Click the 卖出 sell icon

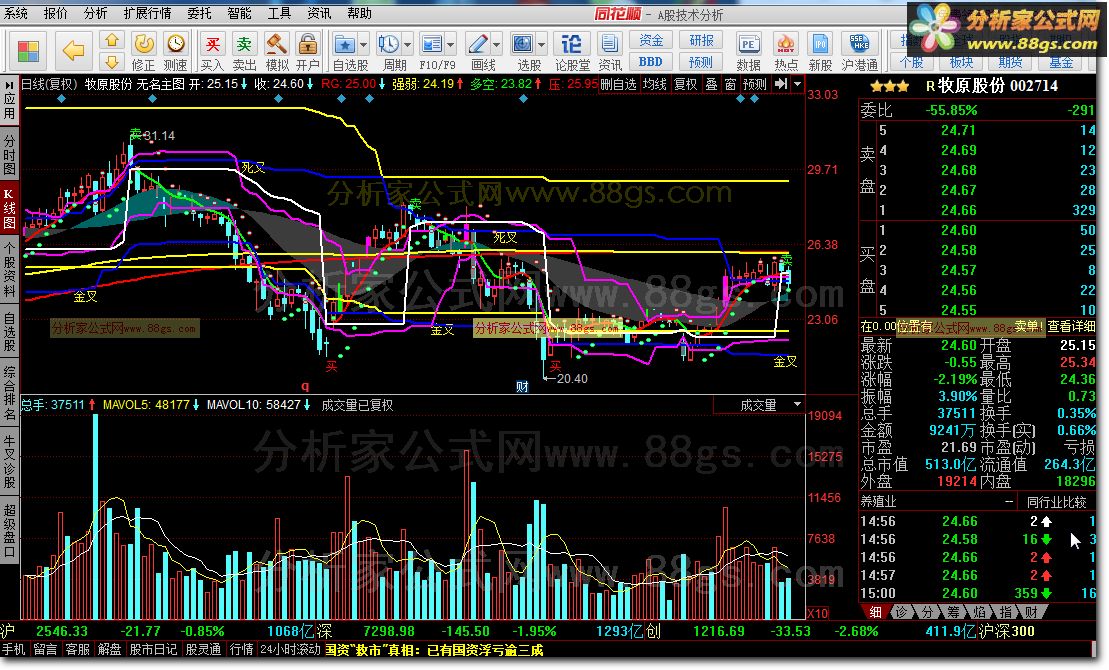coord(244,51)
